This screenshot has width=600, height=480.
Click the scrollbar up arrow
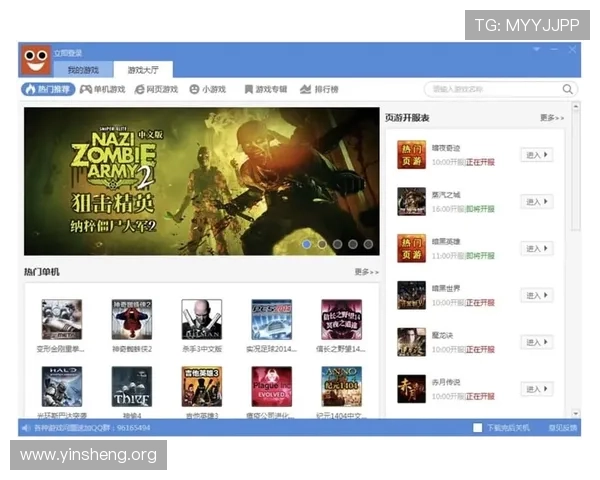(x=576, y=105)
